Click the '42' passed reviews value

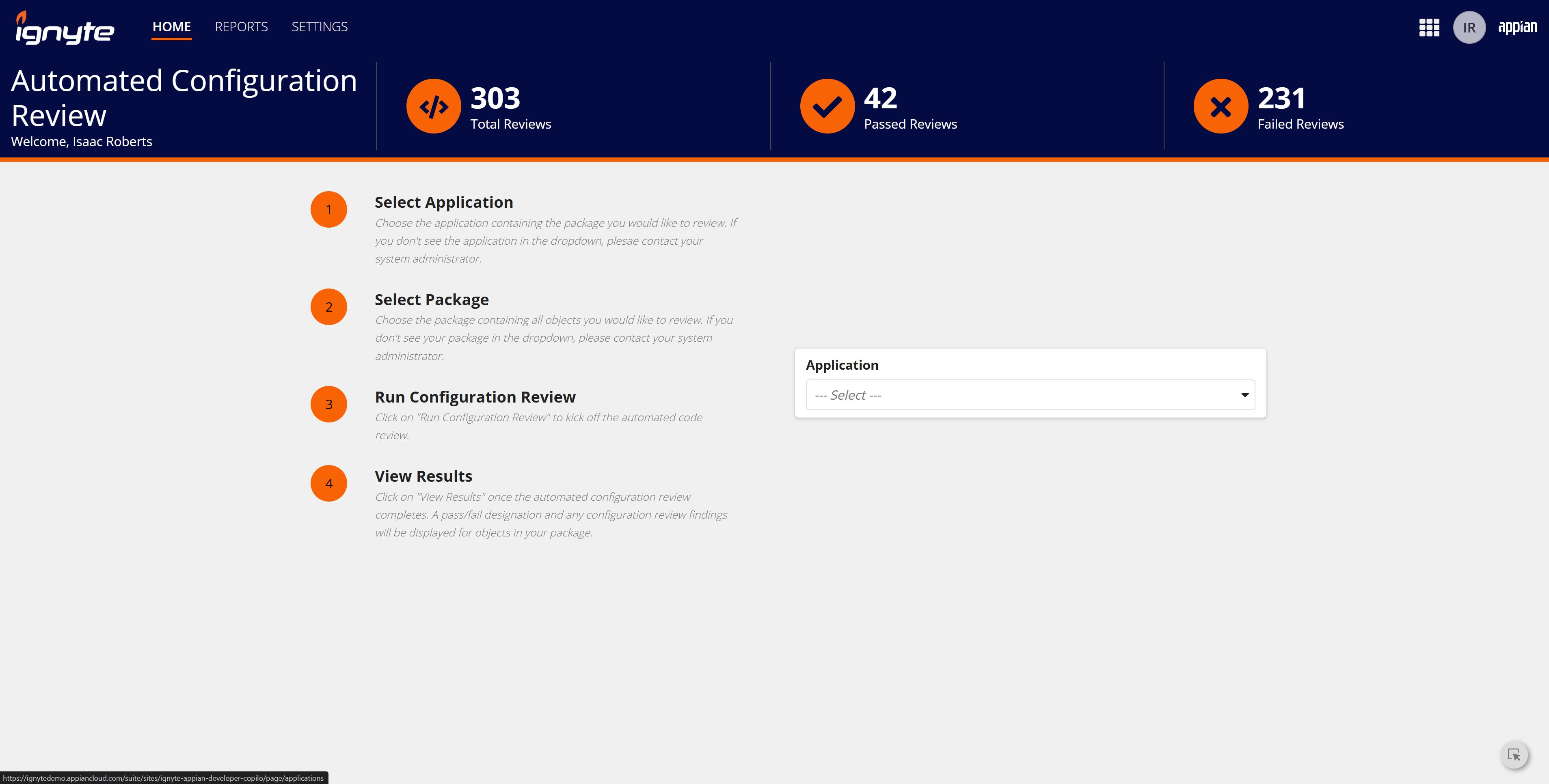pyautogui.click(x=880, y=98)
